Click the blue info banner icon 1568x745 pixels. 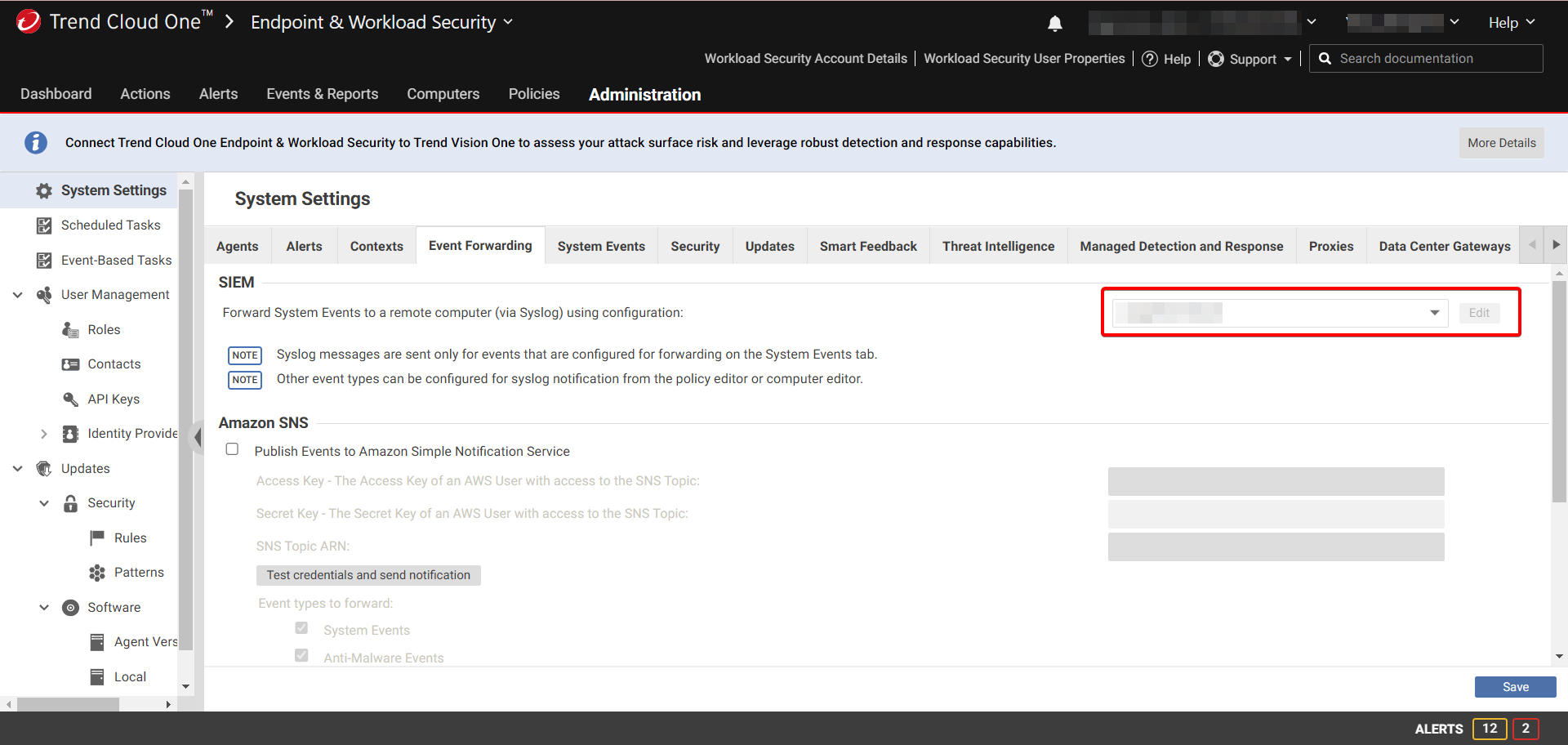[x=35, y=142]
